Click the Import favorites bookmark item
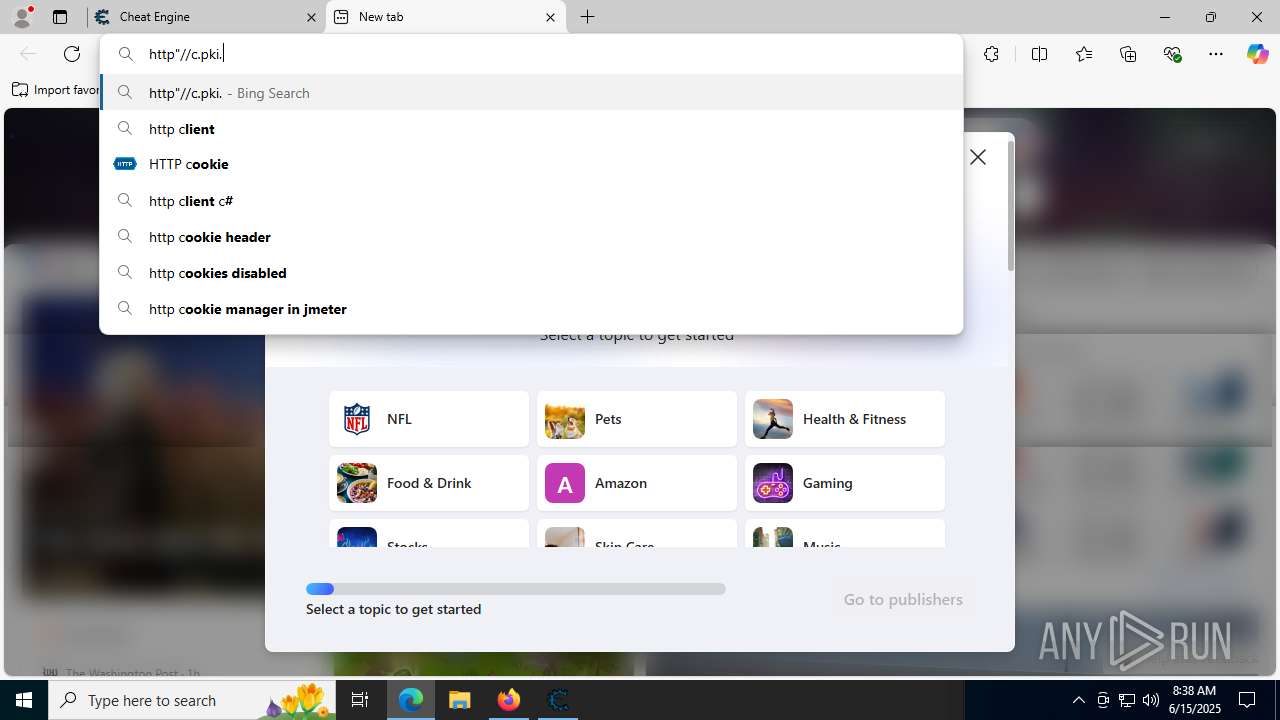 [x=56, y=90]
